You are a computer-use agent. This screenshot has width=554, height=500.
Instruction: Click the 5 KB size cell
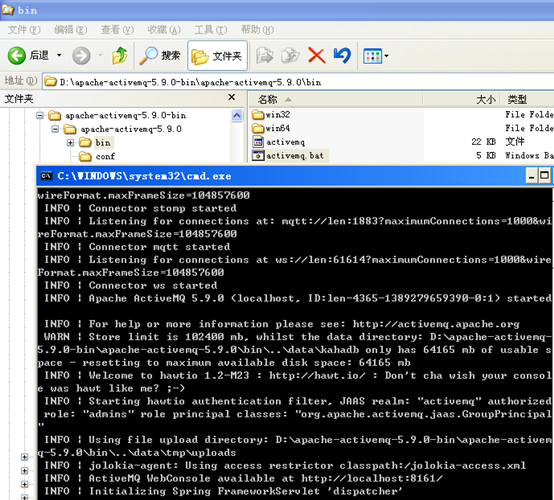coord(486,155)
